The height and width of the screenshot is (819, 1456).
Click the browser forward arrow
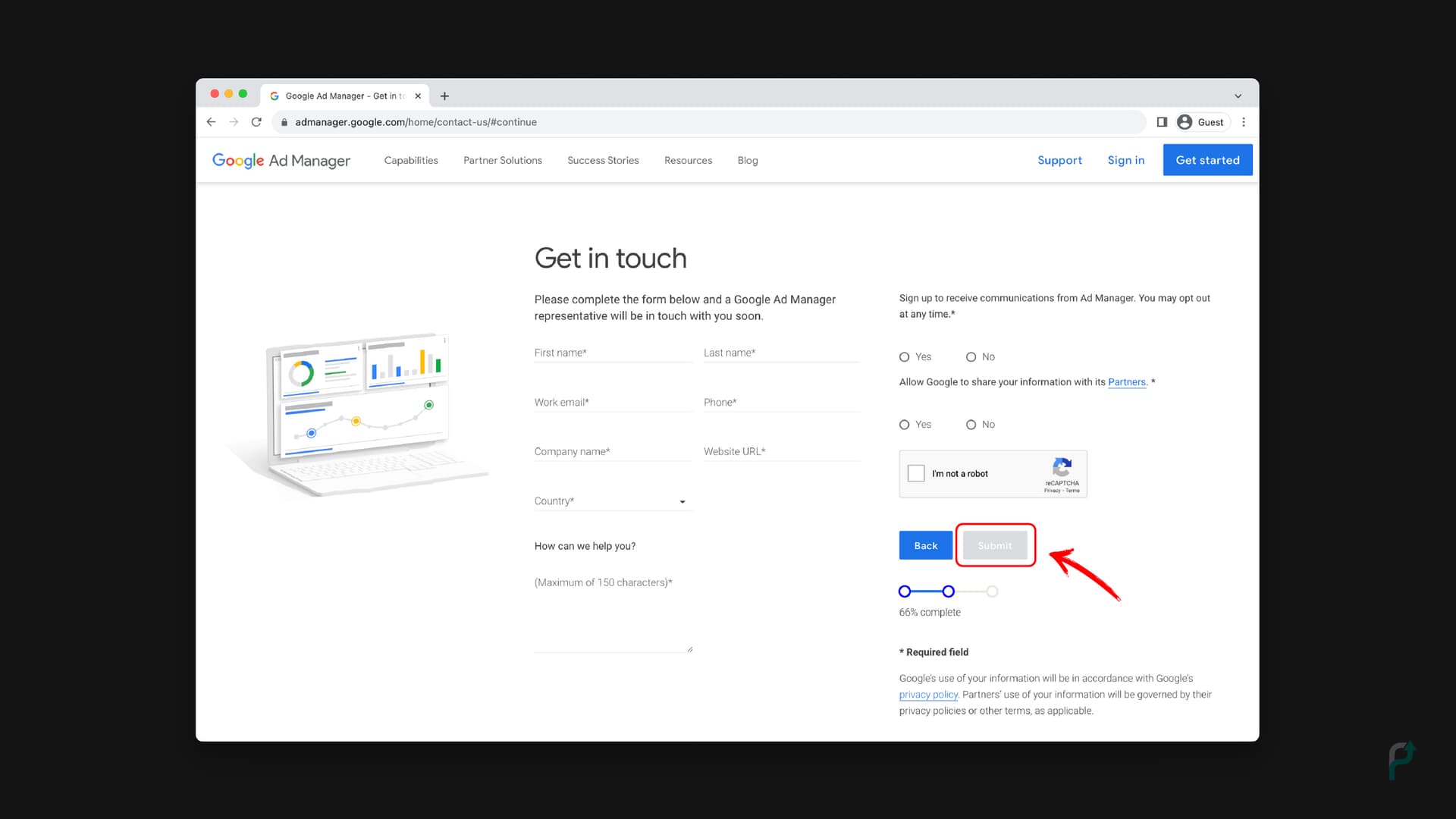point(234,122)
